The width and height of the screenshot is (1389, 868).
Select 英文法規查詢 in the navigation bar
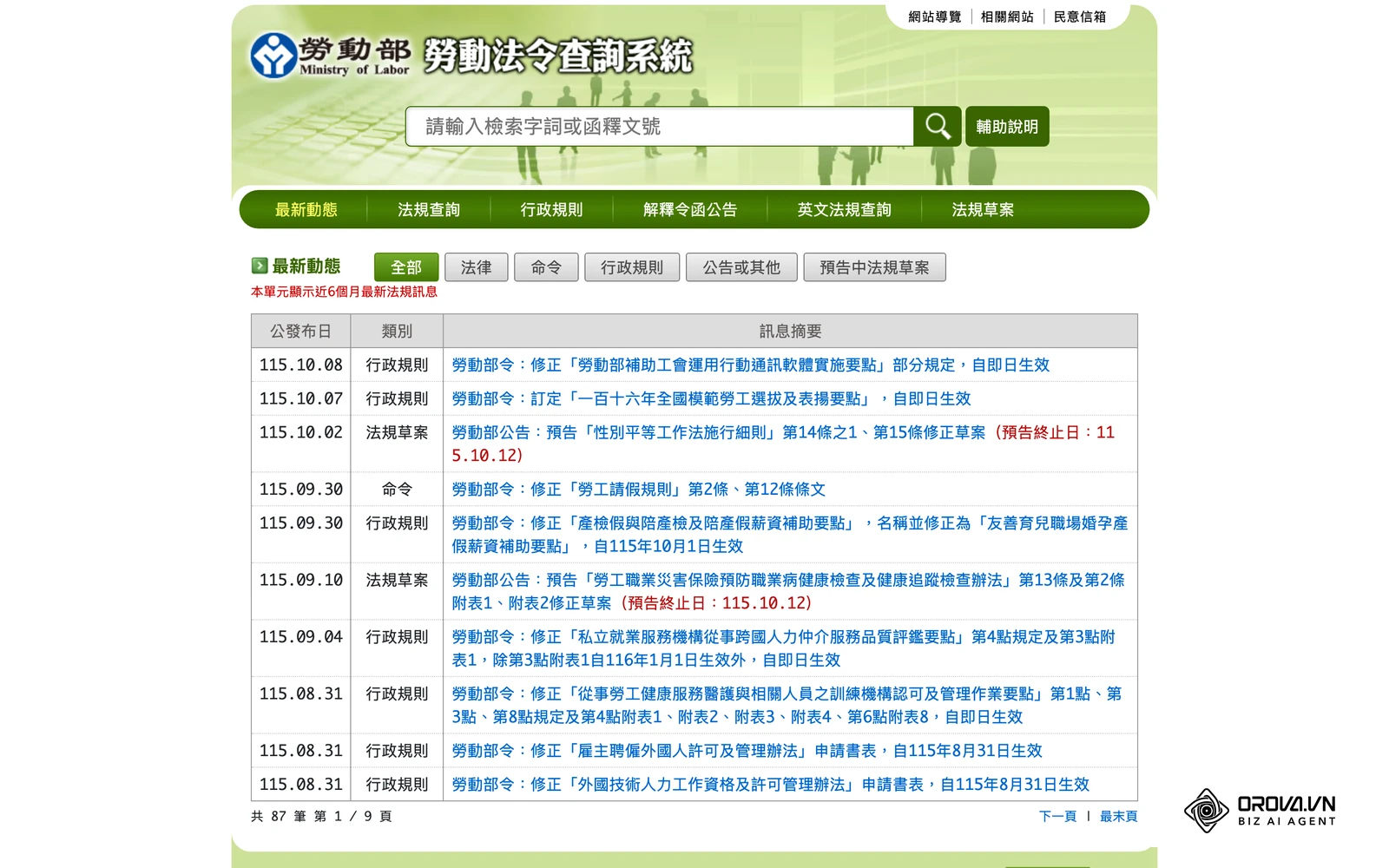coord(845,210)
